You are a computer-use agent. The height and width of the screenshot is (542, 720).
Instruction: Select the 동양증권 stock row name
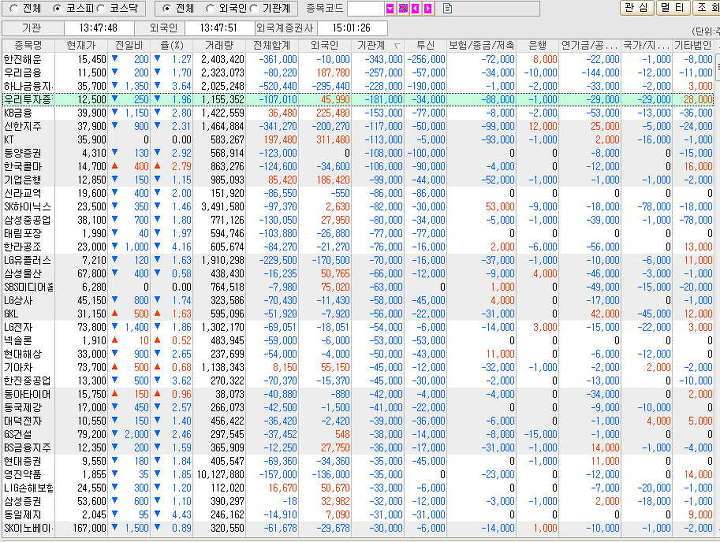[22, 153]
